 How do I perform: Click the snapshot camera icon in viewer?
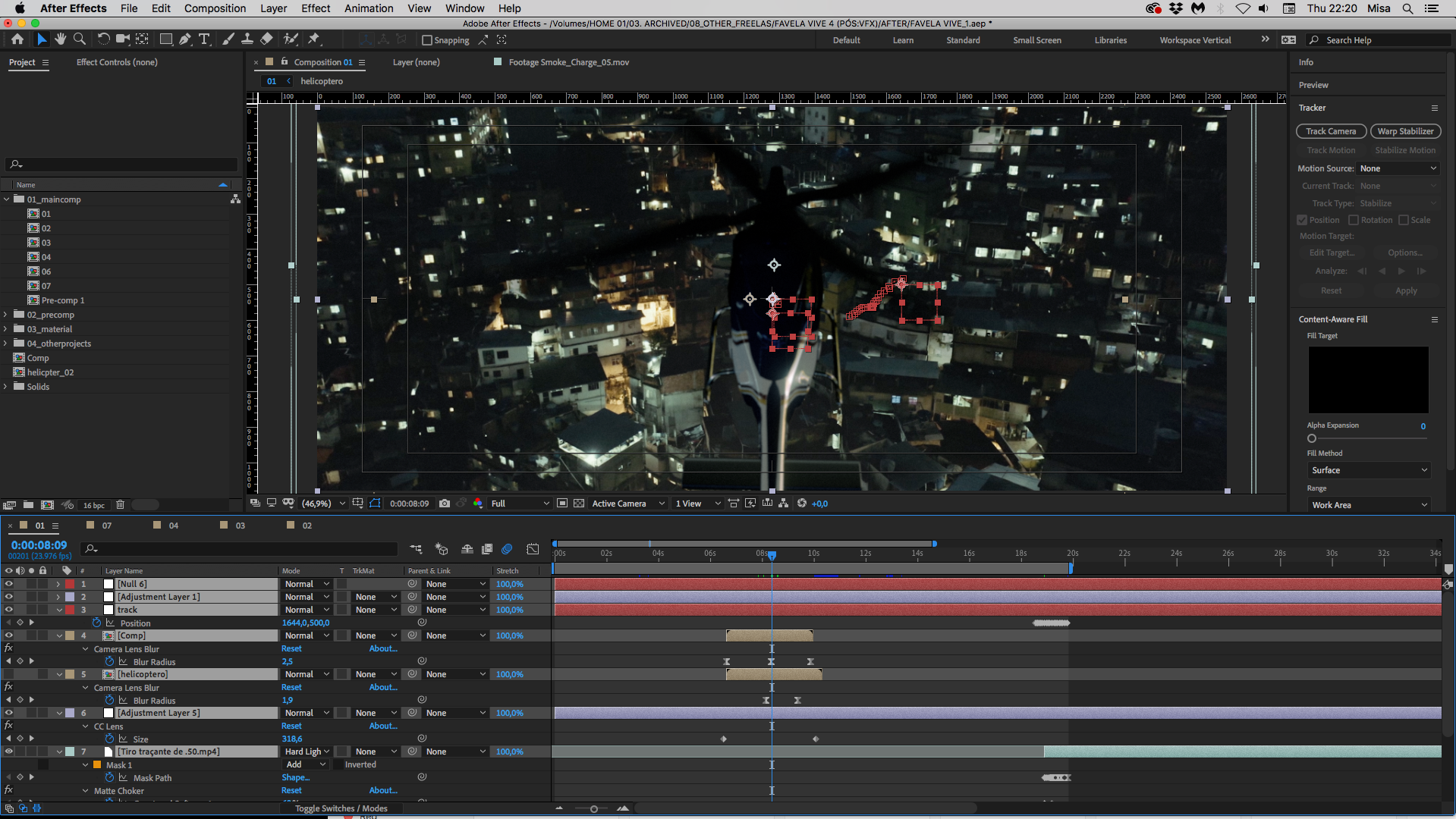(445, 504)
